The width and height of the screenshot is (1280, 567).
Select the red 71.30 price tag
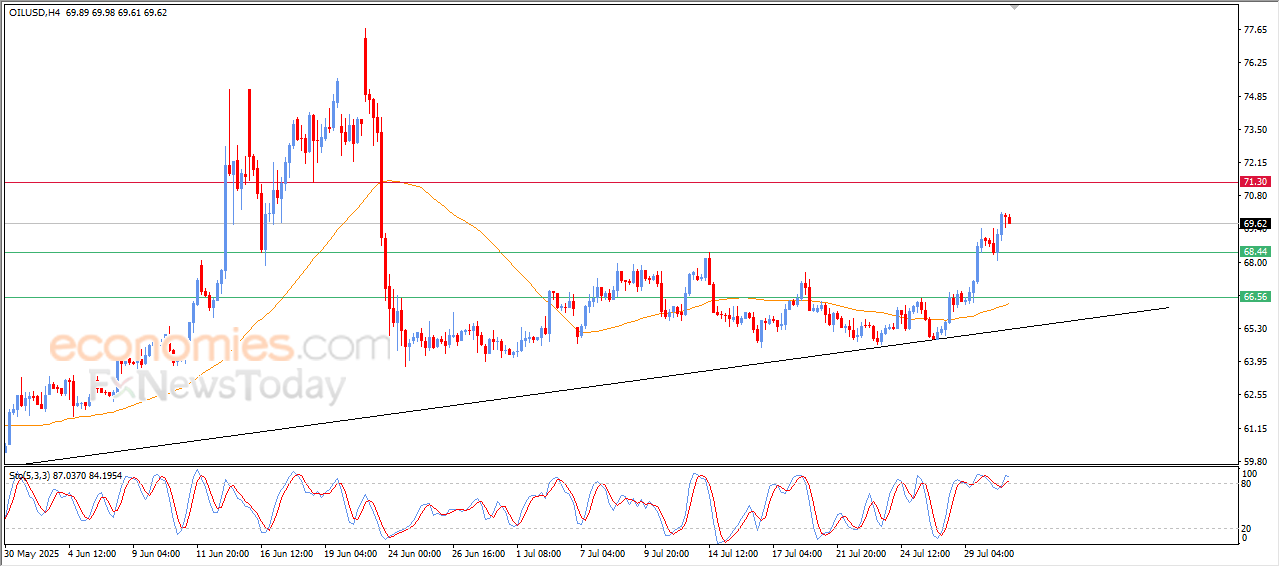[1255, 182]
